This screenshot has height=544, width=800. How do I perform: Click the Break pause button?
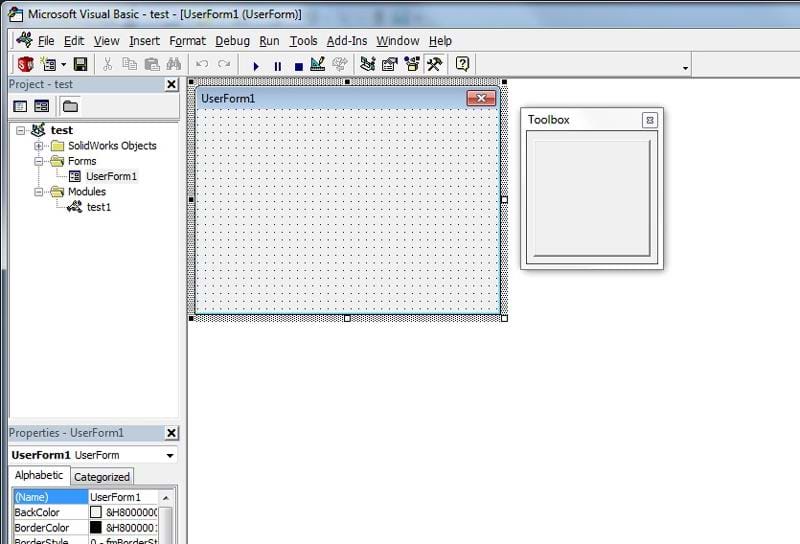pyautogui.click(x=278, y=66)
